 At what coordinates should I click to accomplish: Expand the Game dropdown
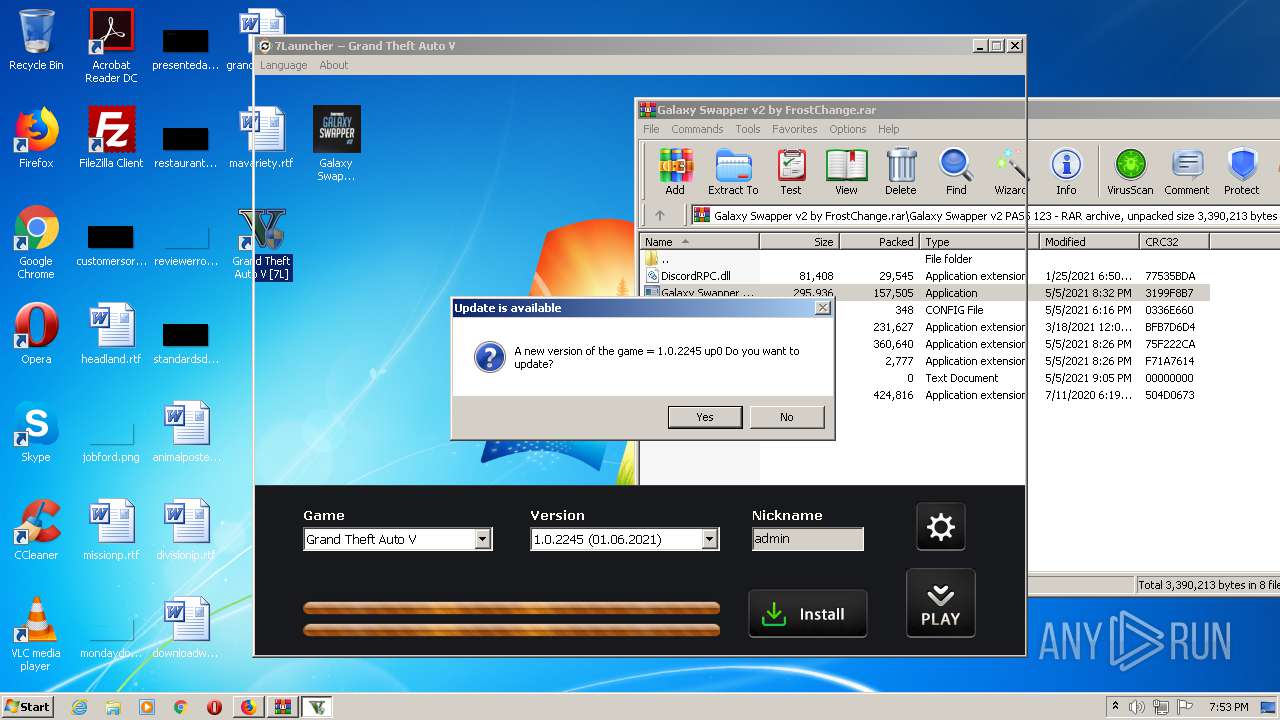click(x=483, y=539)
